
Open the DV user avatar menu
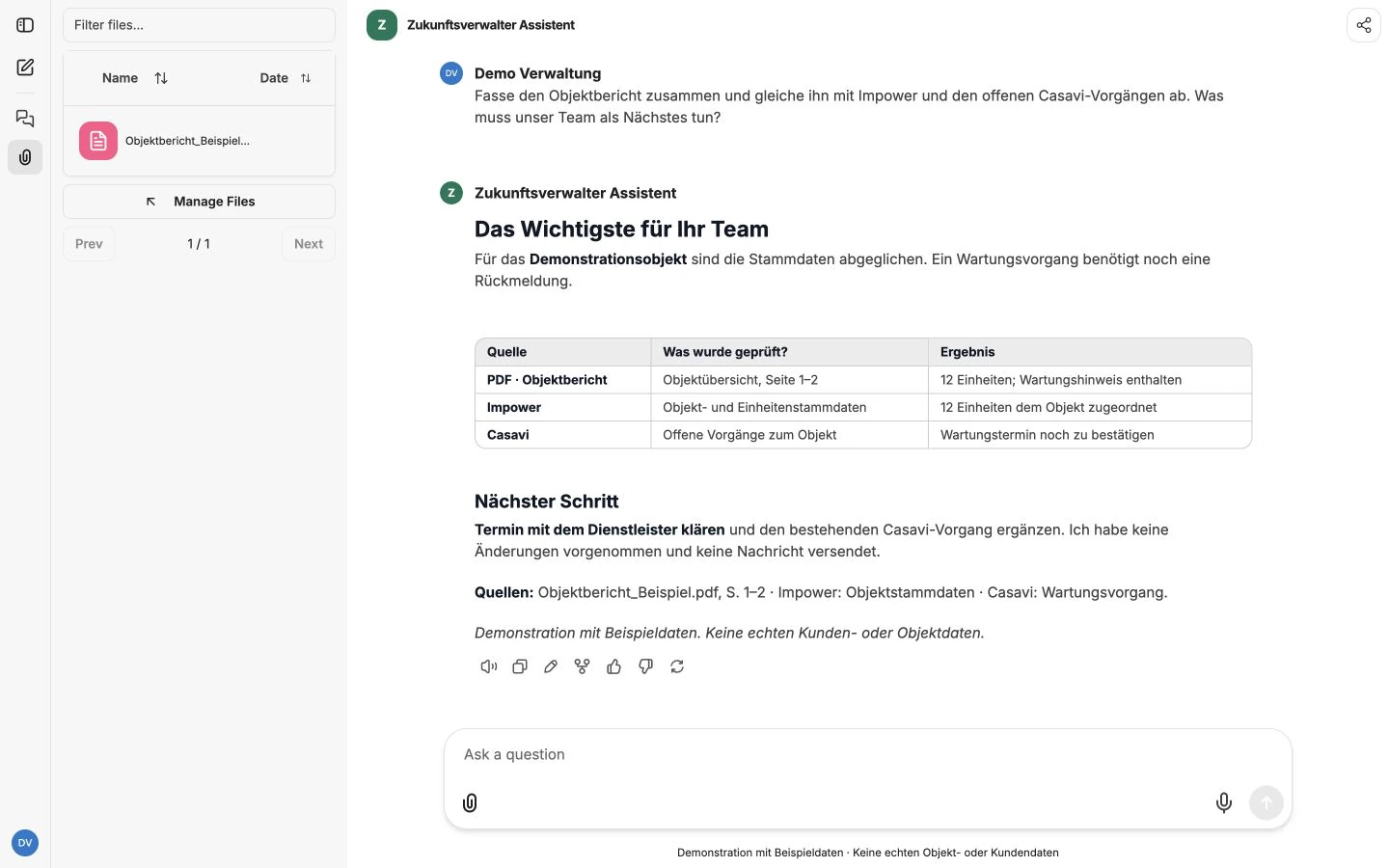tap(25, 843)
